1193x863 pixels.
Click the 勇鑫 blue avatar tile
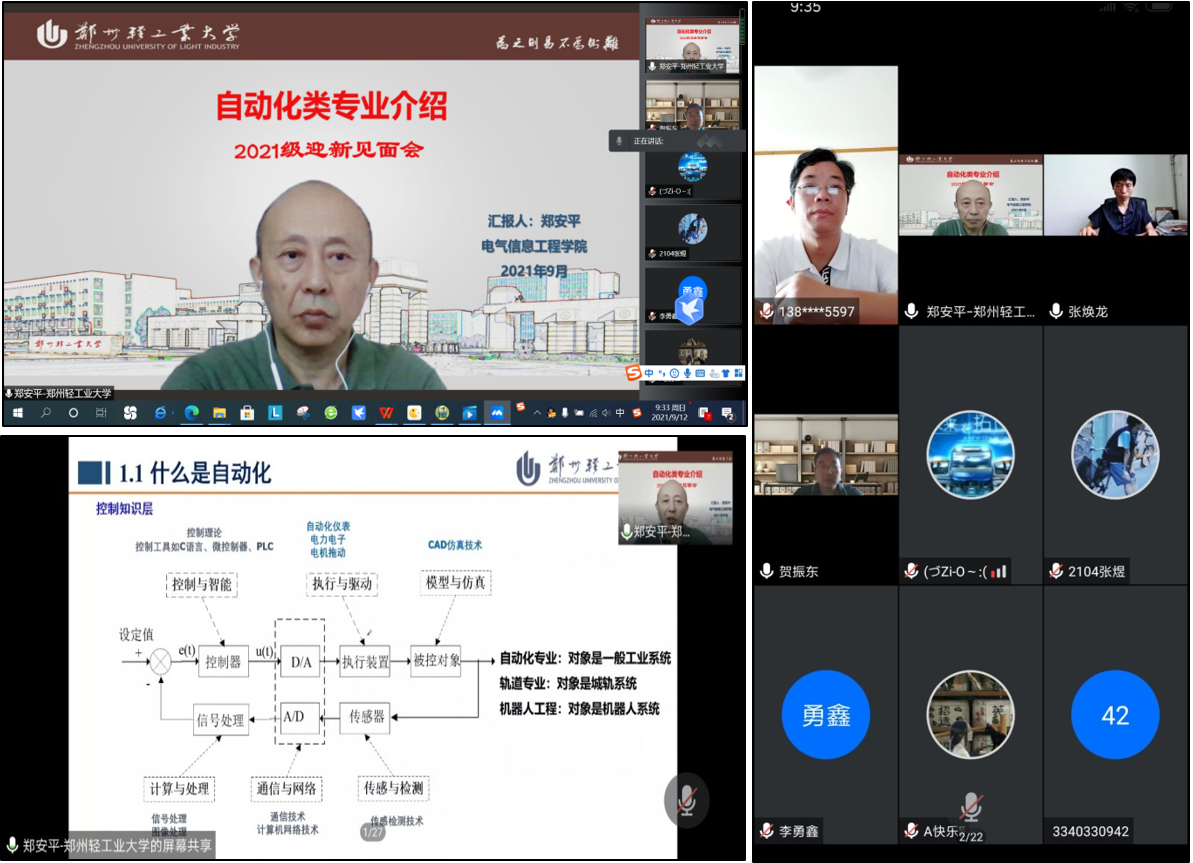point(825,715)
